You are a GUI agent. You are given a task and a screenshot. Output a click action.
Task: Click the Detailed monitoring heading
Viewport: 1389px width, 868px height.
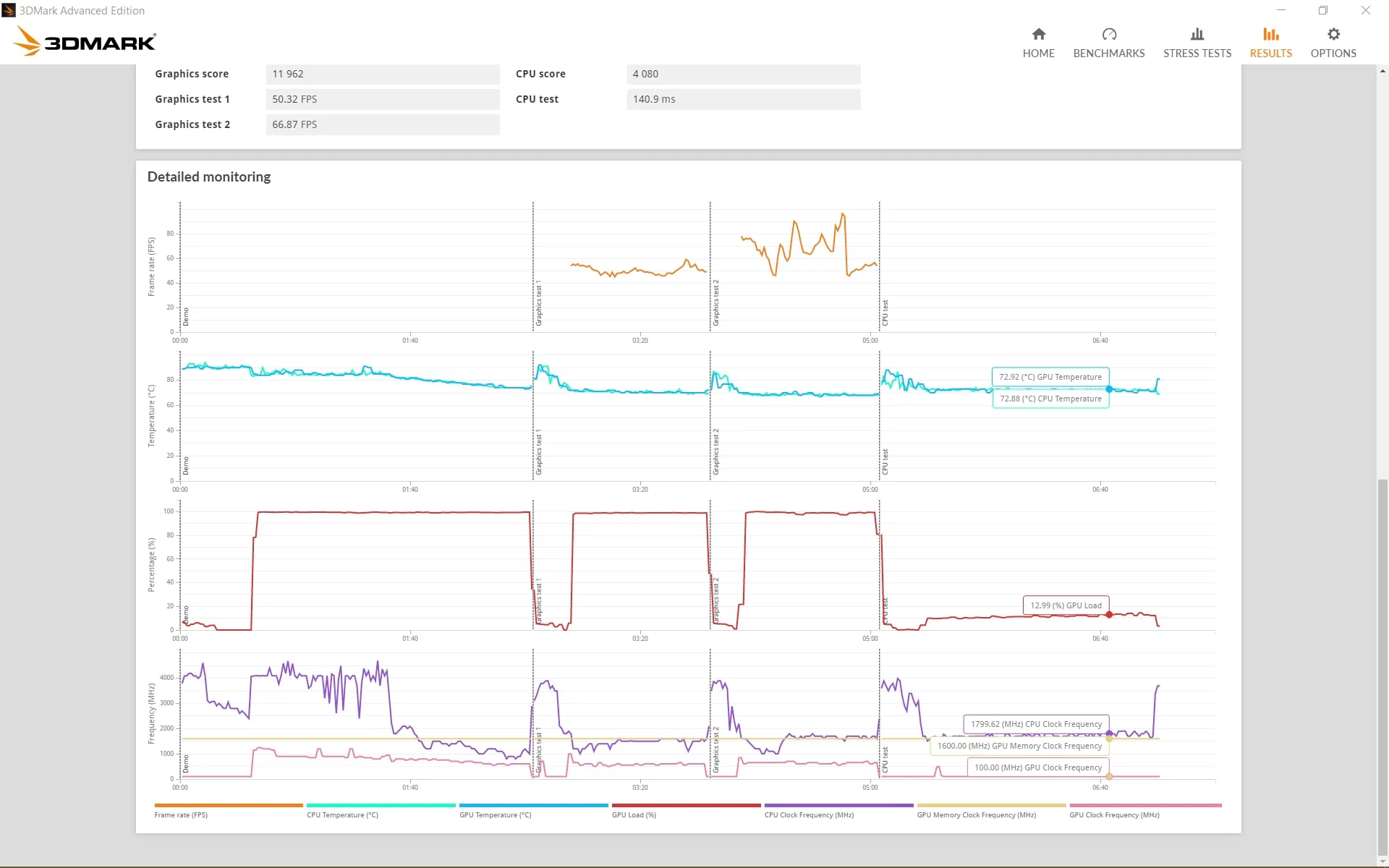(209, 176)
